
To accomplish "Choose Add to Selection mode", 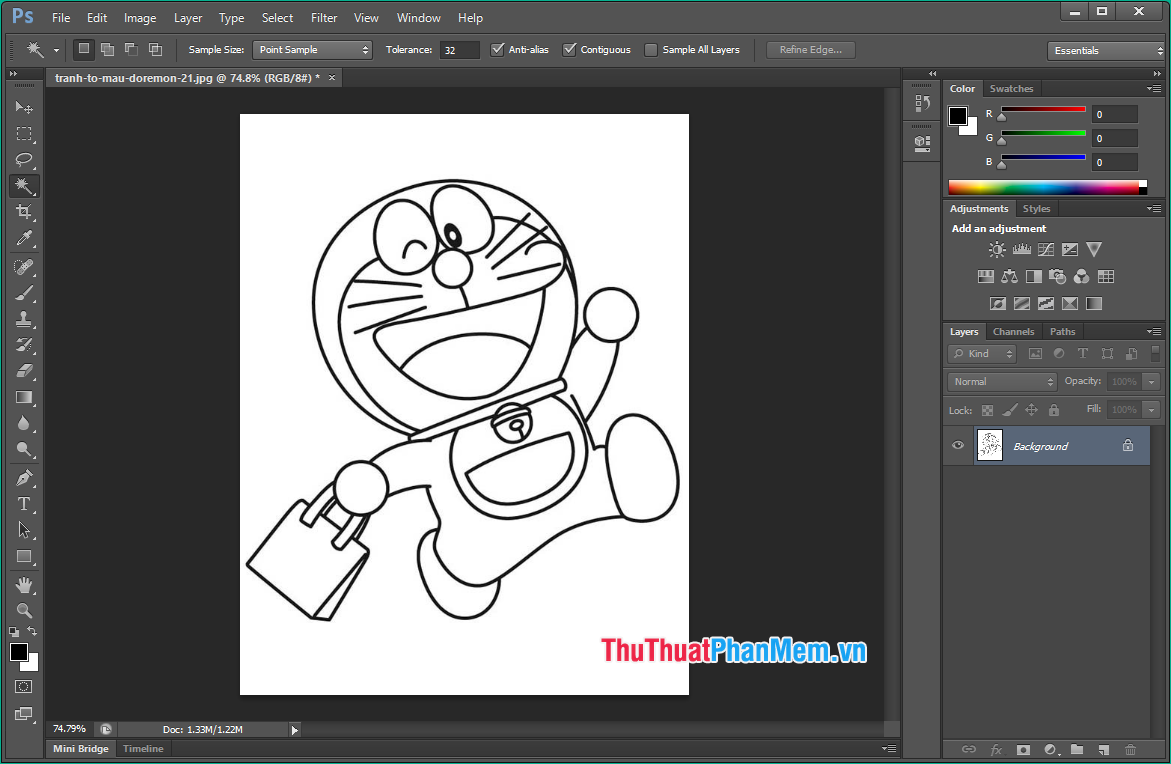I will (x=108, y=49).
